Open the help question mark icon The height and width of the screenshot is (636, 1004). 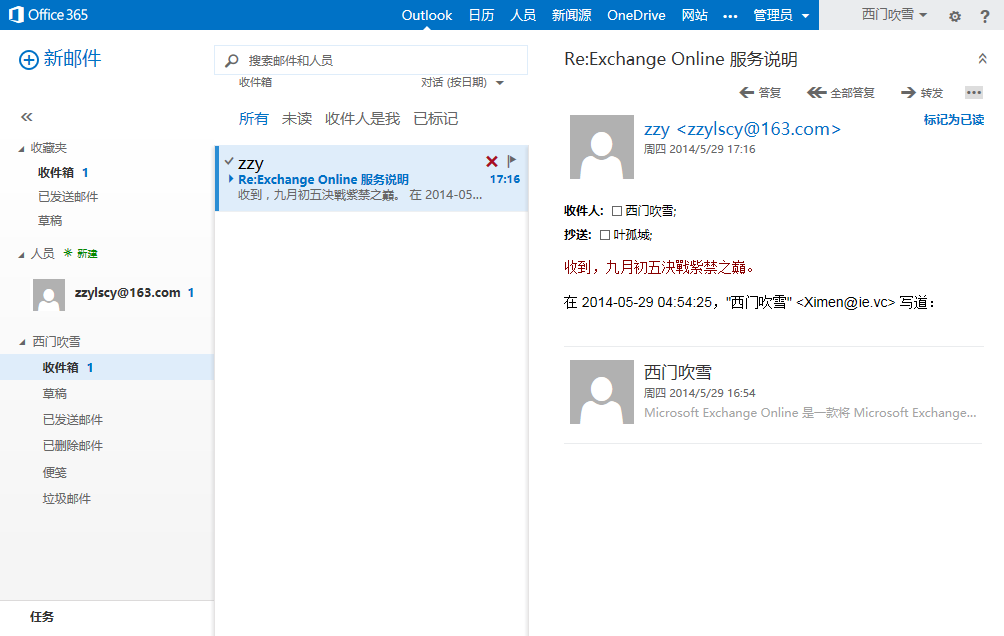point(985,16)
